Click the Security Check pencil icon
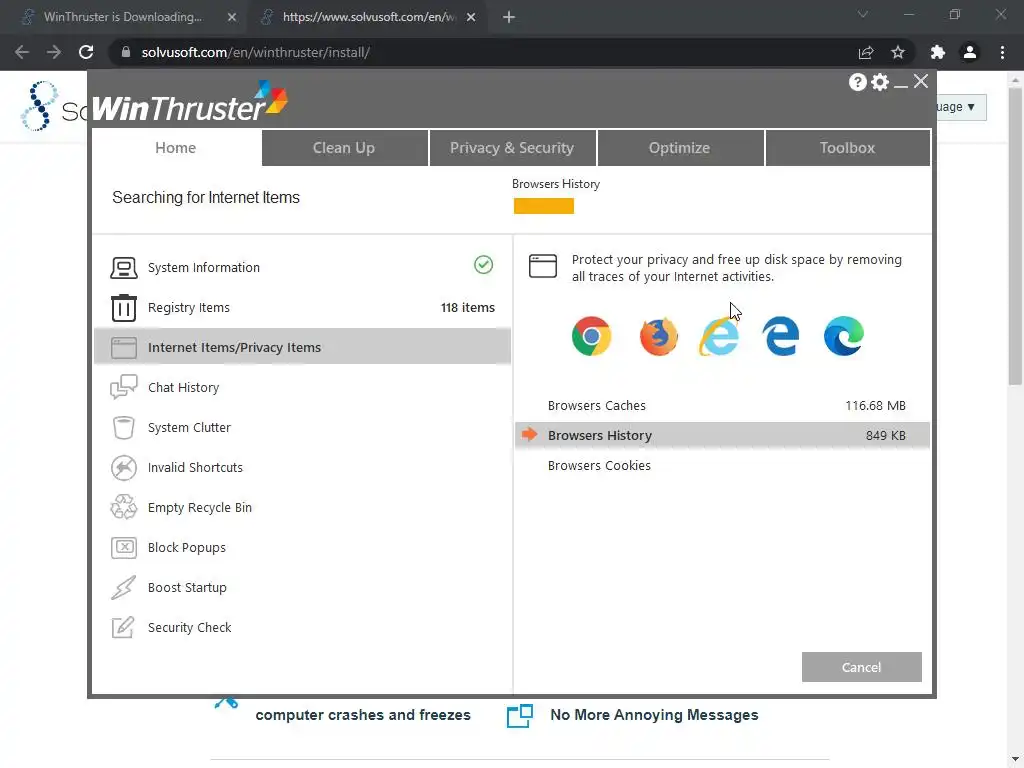Image resolution: width=1024 pixels, height=768 pixels. [123, 628]
